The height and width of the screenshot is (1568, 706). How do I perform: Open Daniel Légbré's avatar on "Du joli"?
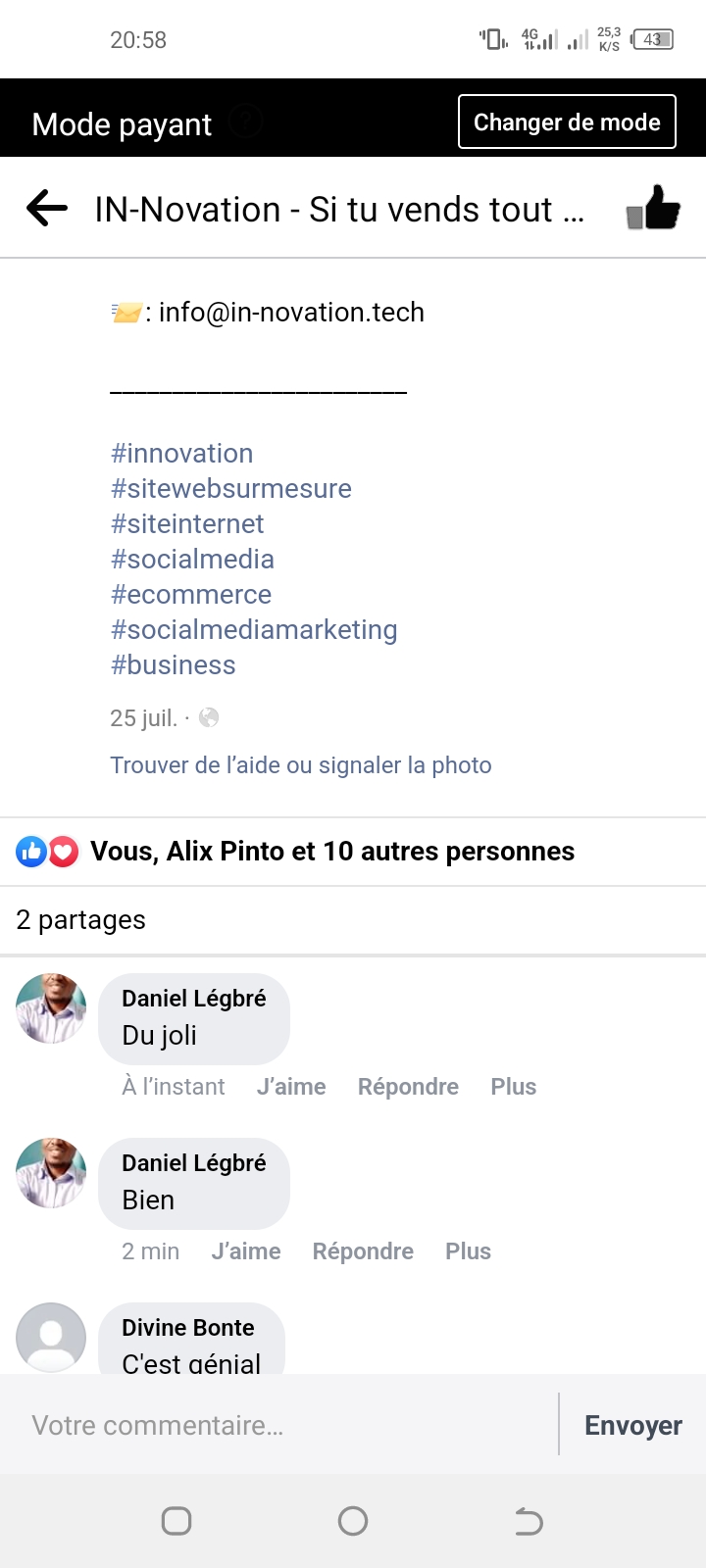pyautogui.click(x=51, y=1008)
